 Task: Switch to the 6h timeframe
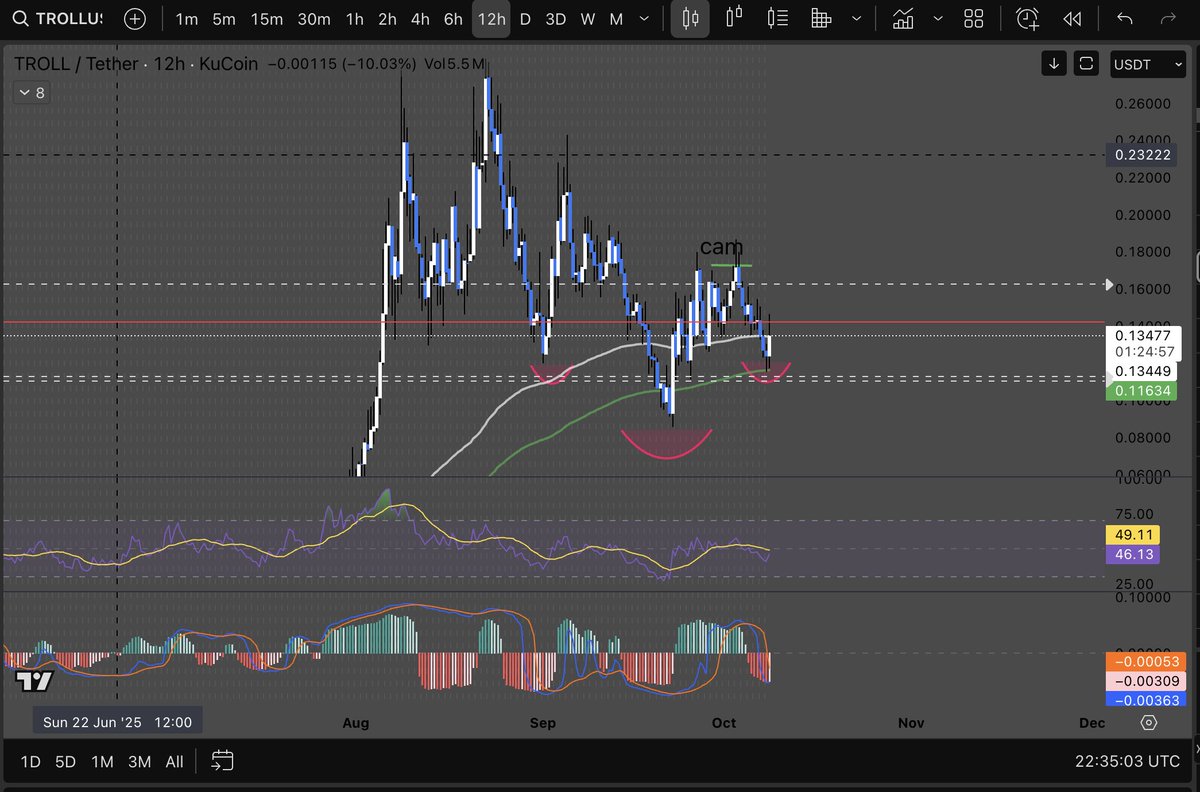453,19
